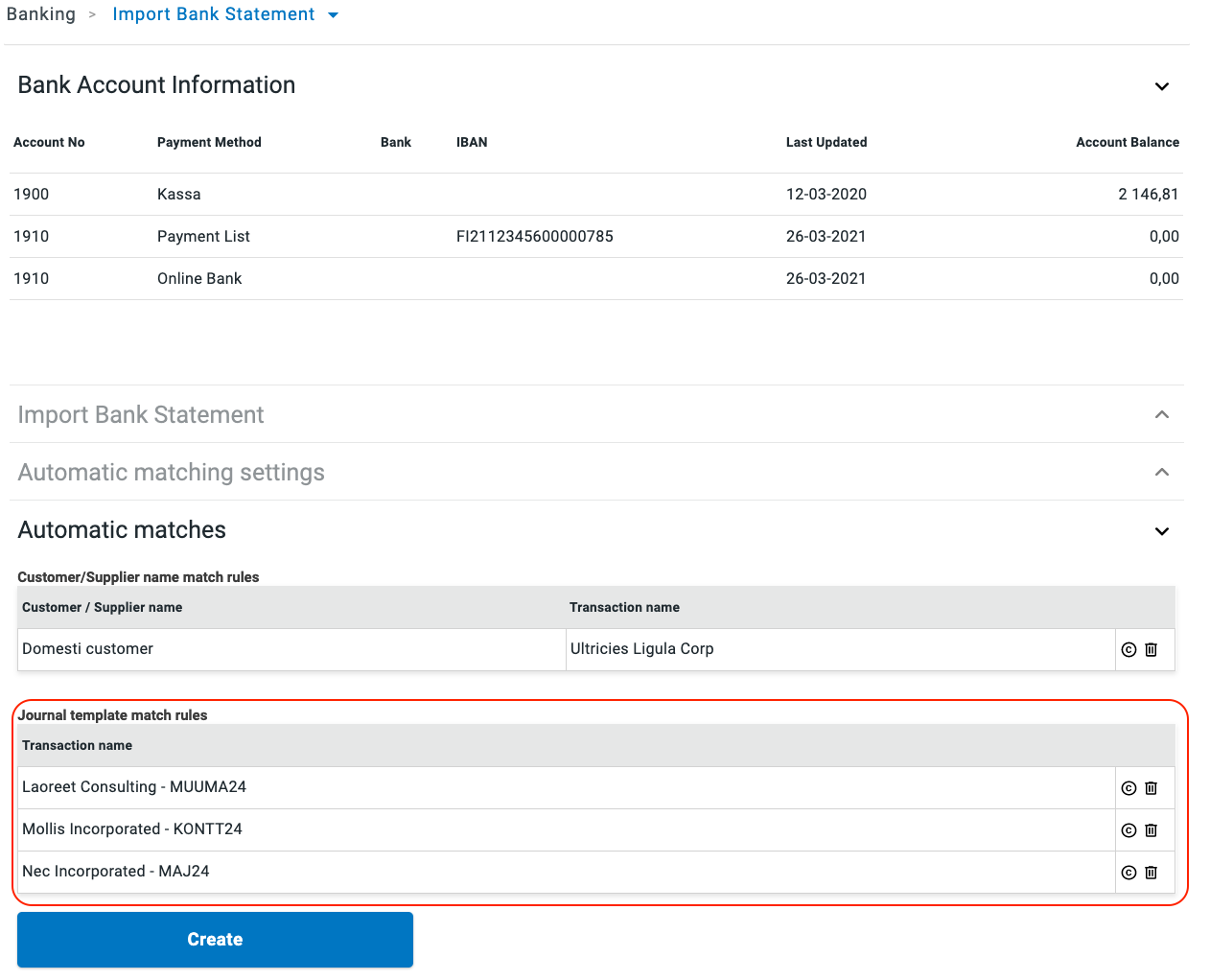Collapse the Bank Account Information section

tap(1161, 86)
